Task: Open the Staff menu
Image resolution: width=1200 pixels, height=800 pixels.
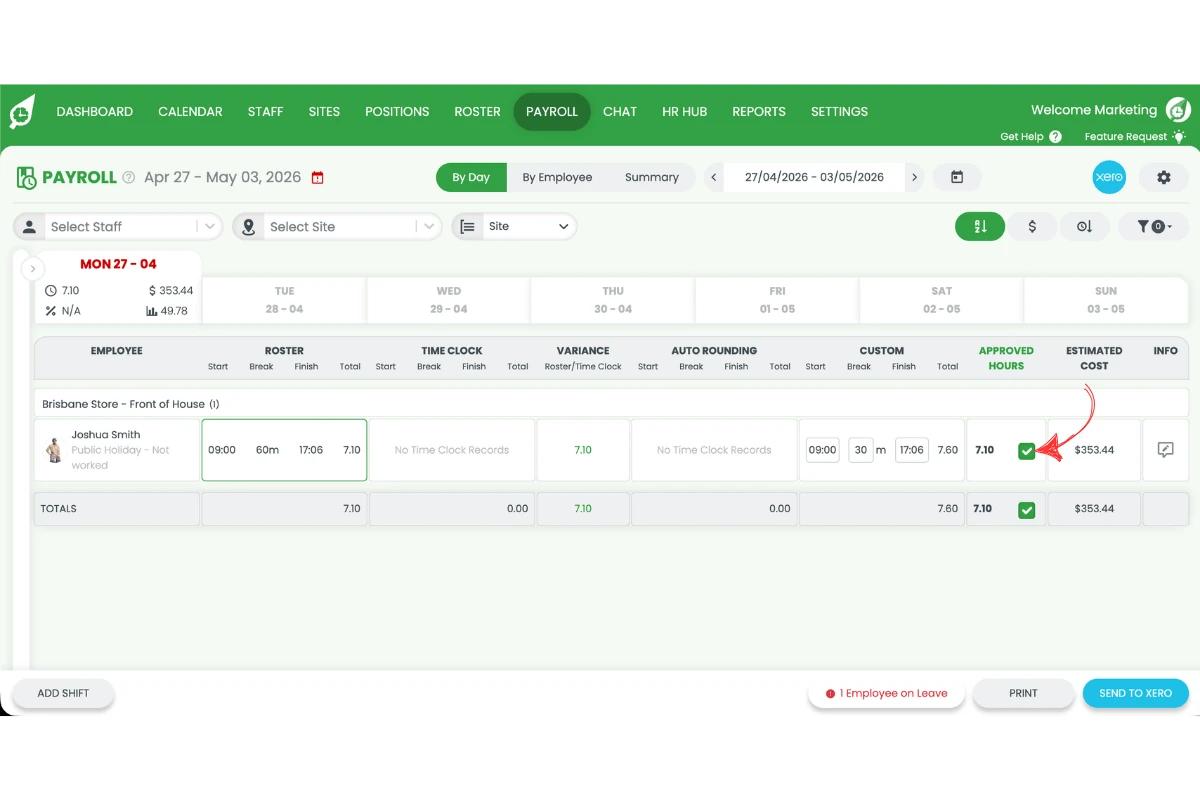Action: (266, 111)
